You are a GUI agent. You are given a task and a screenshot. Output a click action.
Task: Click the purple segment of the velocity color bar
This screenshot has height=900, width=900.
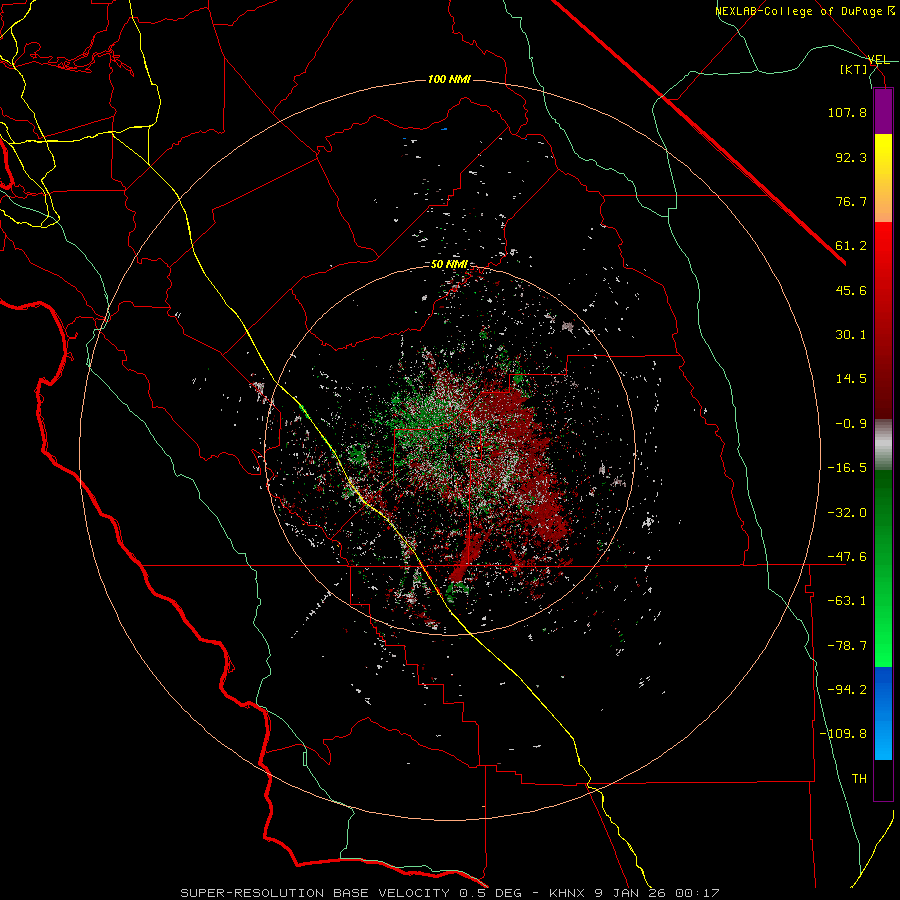883,111
